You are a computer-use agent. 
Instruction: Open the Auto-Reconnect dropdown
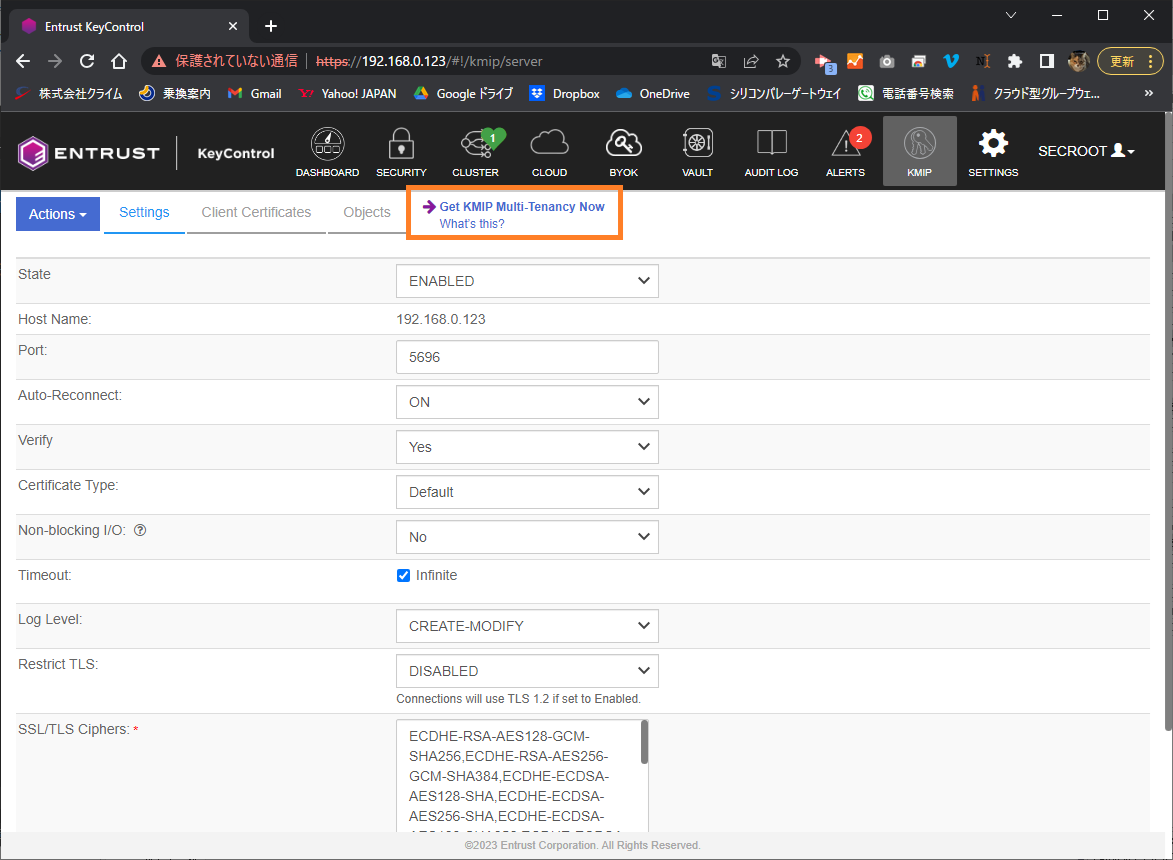(x=527, y=402)
